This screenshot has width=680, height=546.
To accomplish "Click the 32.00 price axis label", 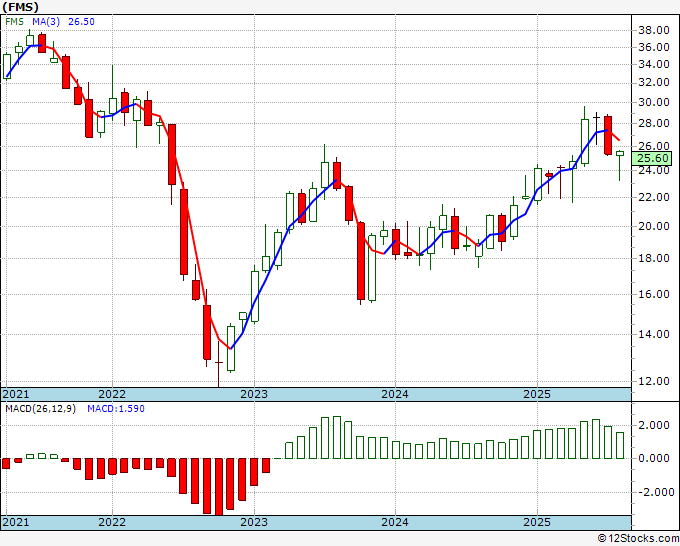I will (653, 82).
